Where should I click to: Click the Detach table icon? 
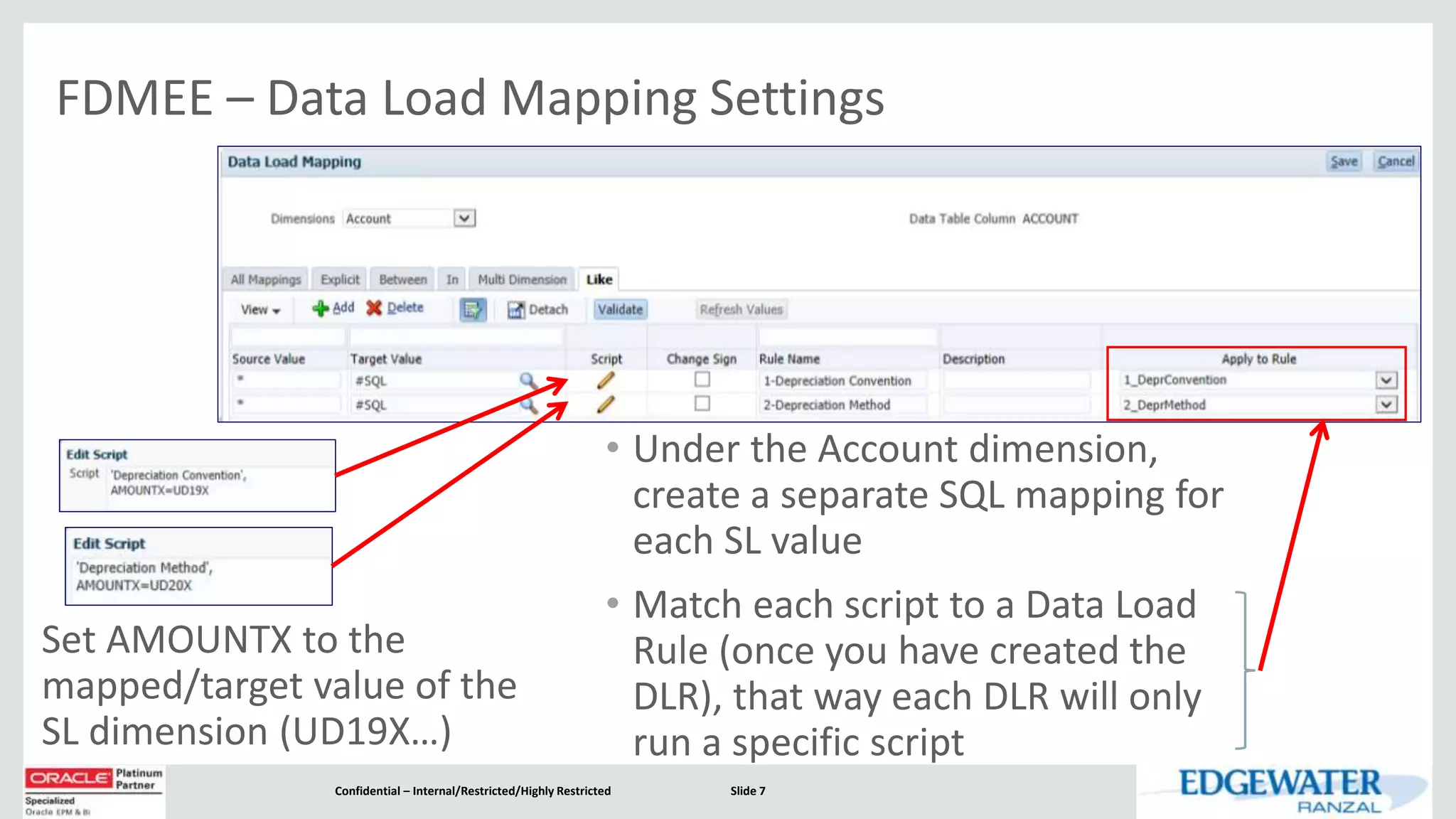(x=515, y=310)
